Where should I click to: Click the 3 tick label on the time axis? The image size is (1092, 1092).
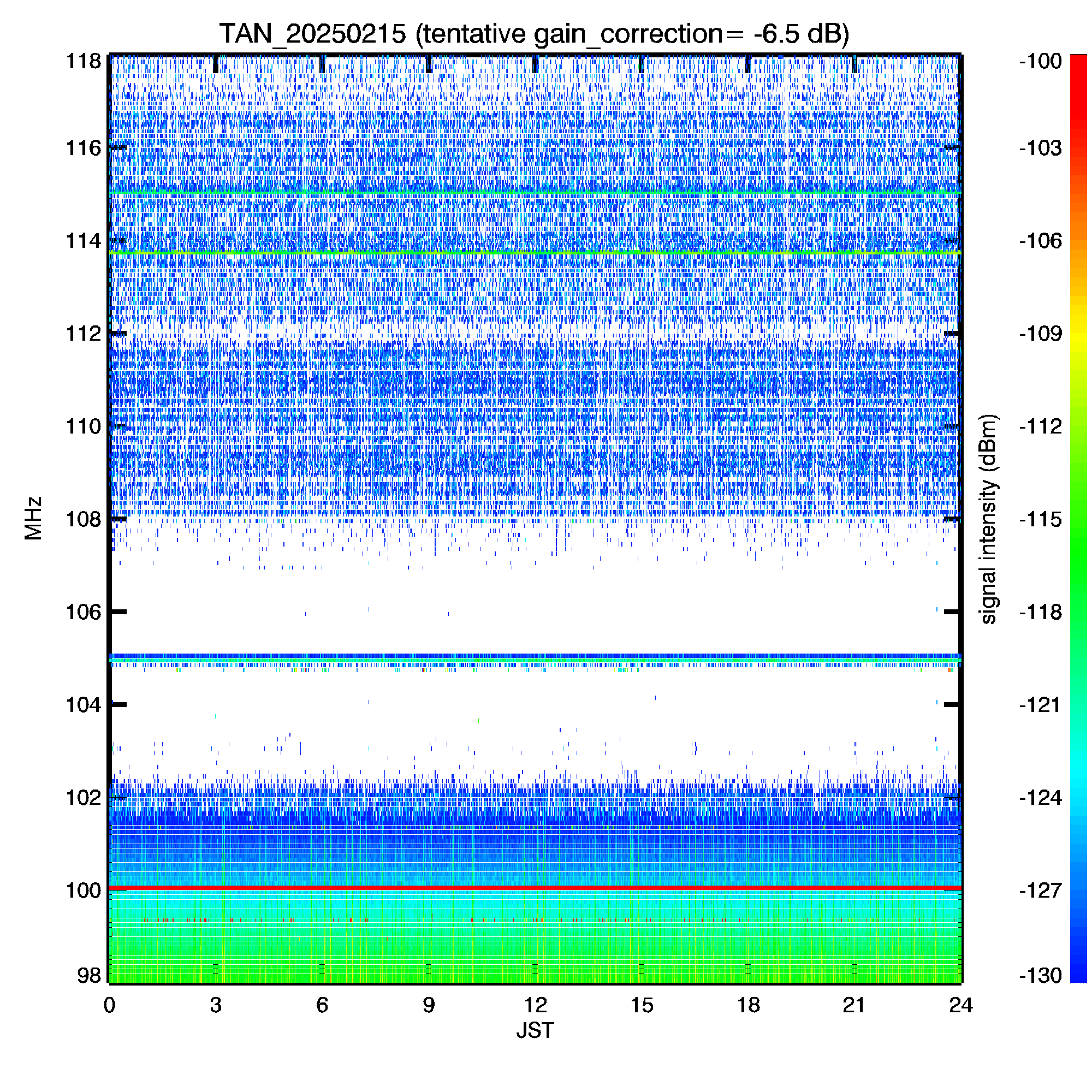click(x=215, y=1005)
